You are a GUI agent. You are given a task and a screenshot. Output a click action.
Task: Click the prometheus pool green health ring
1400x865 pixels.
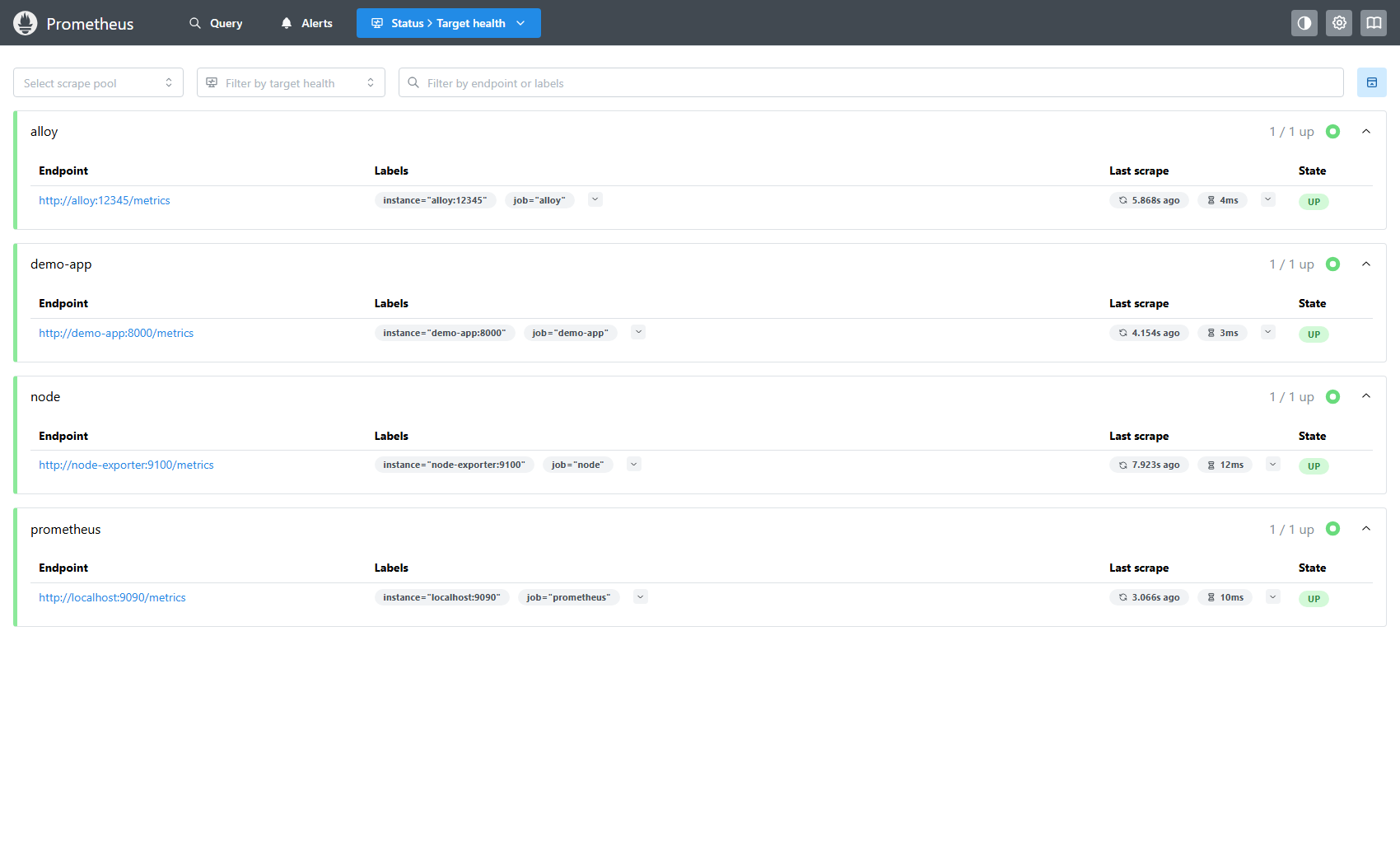coord(1333,529)
